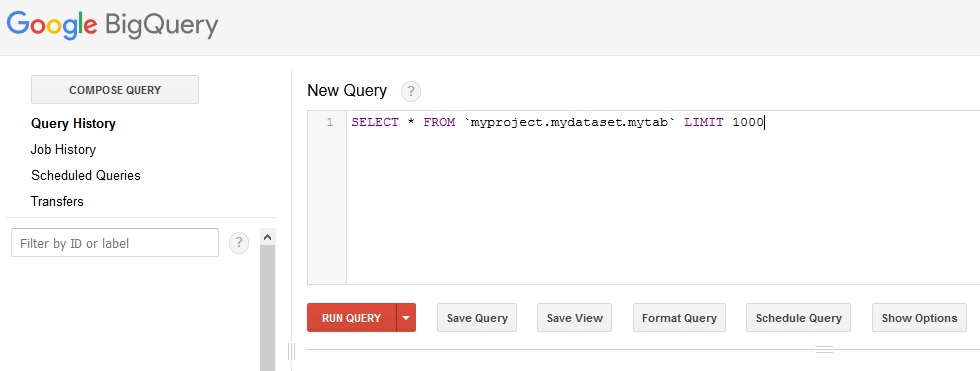Click the Compose Query button
The image size is (980, 371).
point(115,90)
